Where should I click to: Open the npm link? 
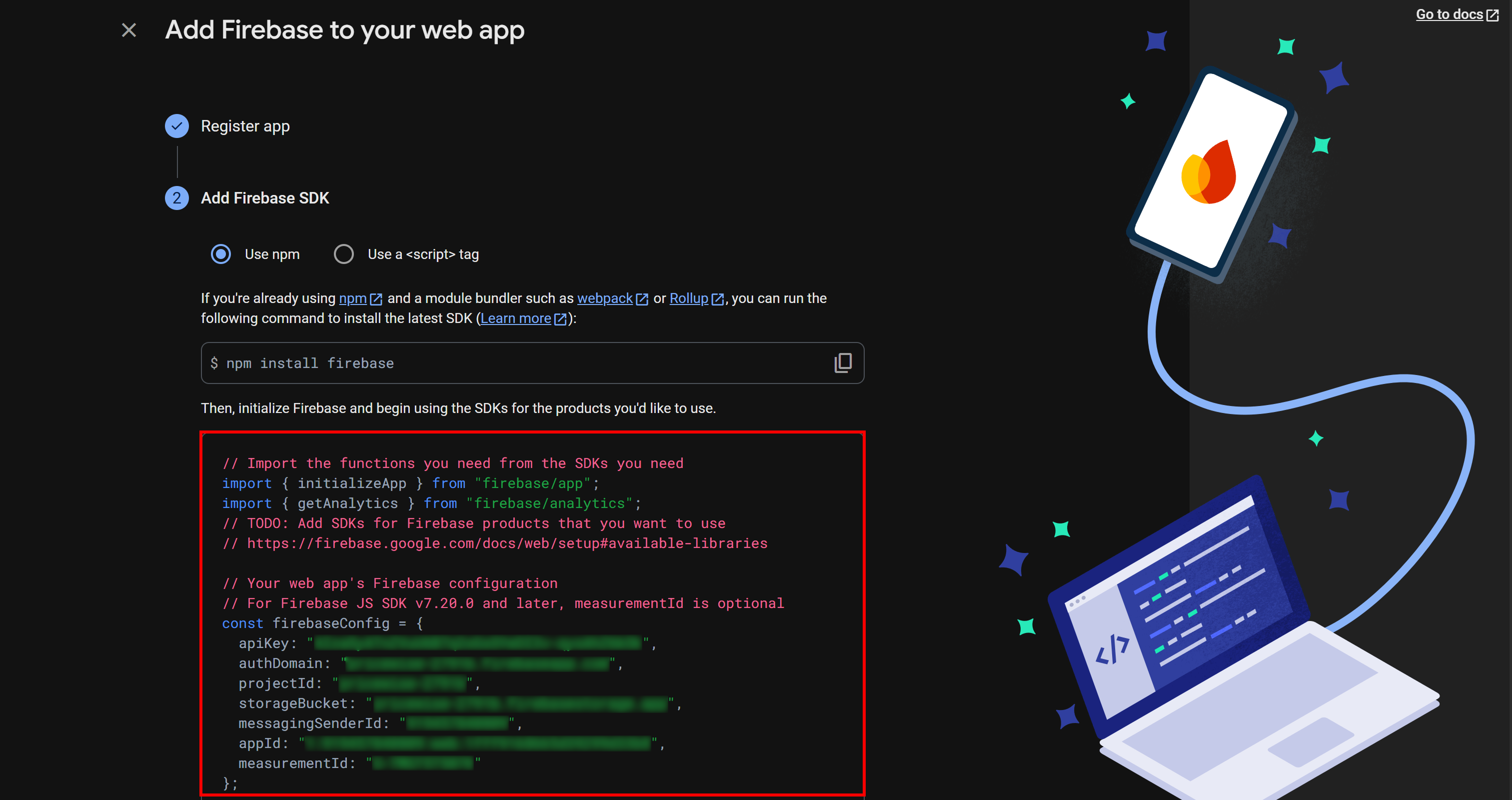pos(354,298)
